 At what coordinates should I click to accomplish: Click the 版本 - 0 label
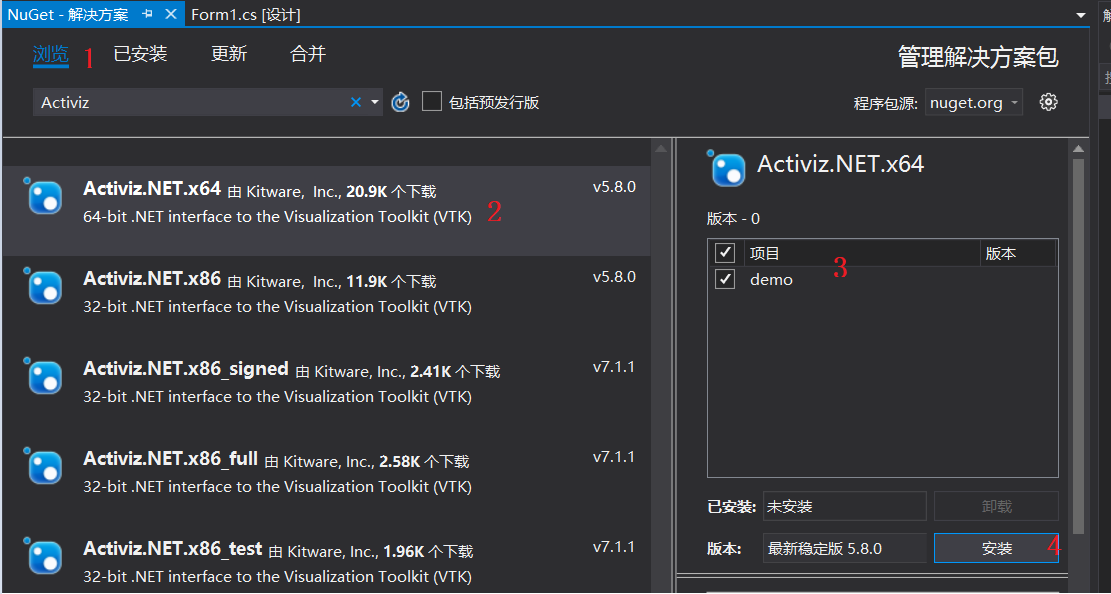click(733, 218)
